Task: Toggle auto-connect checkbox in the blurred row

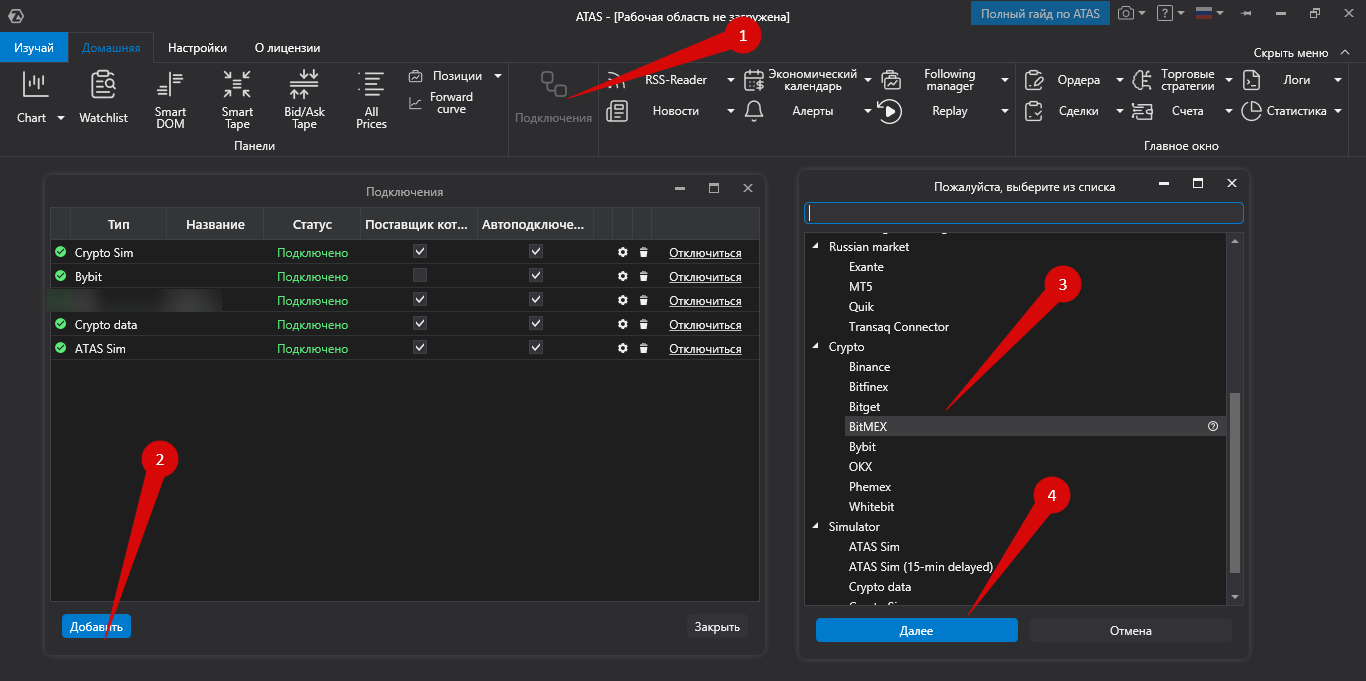Action: point(536,300)
